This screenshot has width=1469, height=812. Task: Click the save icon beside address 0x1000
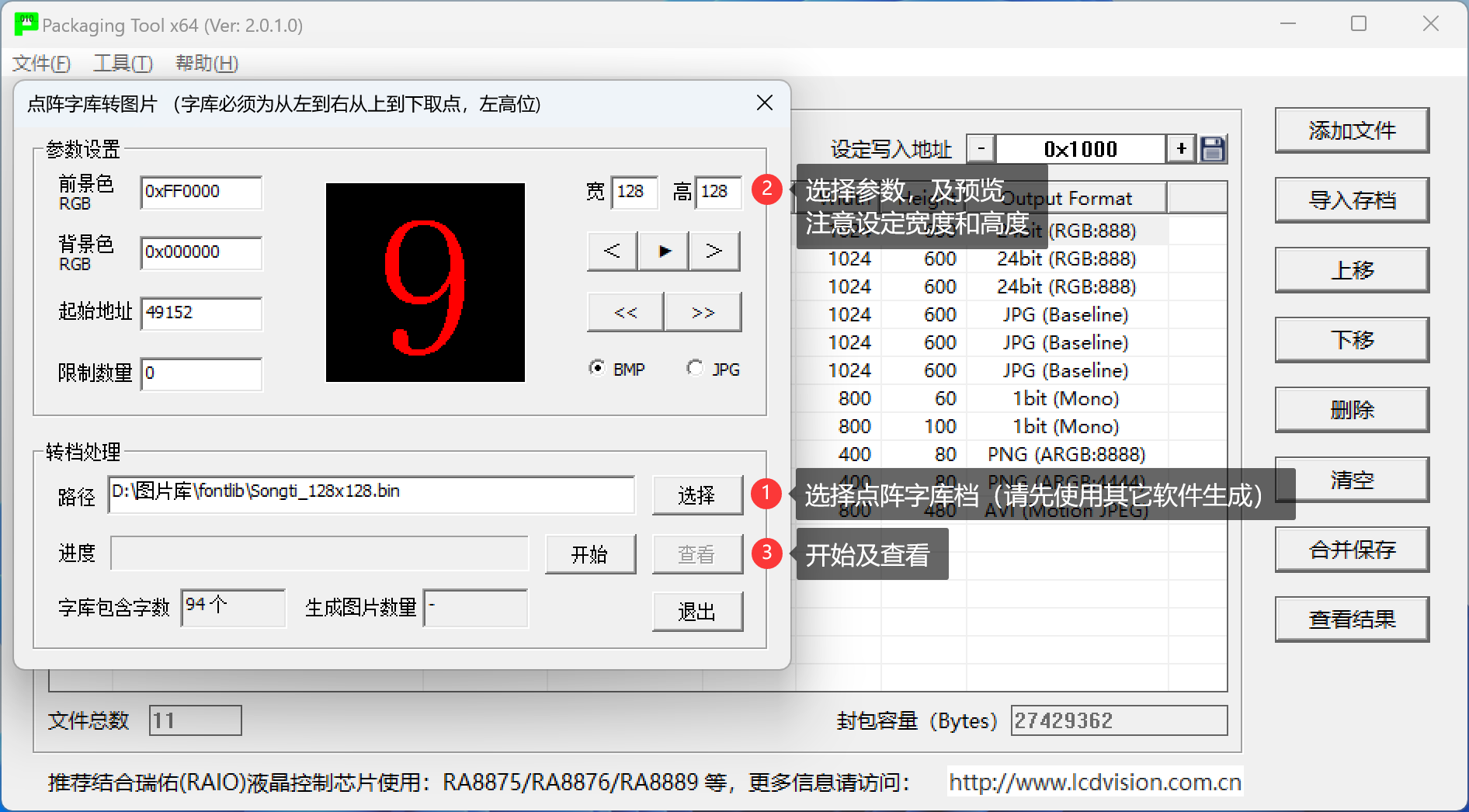(x=1212, y=148)
